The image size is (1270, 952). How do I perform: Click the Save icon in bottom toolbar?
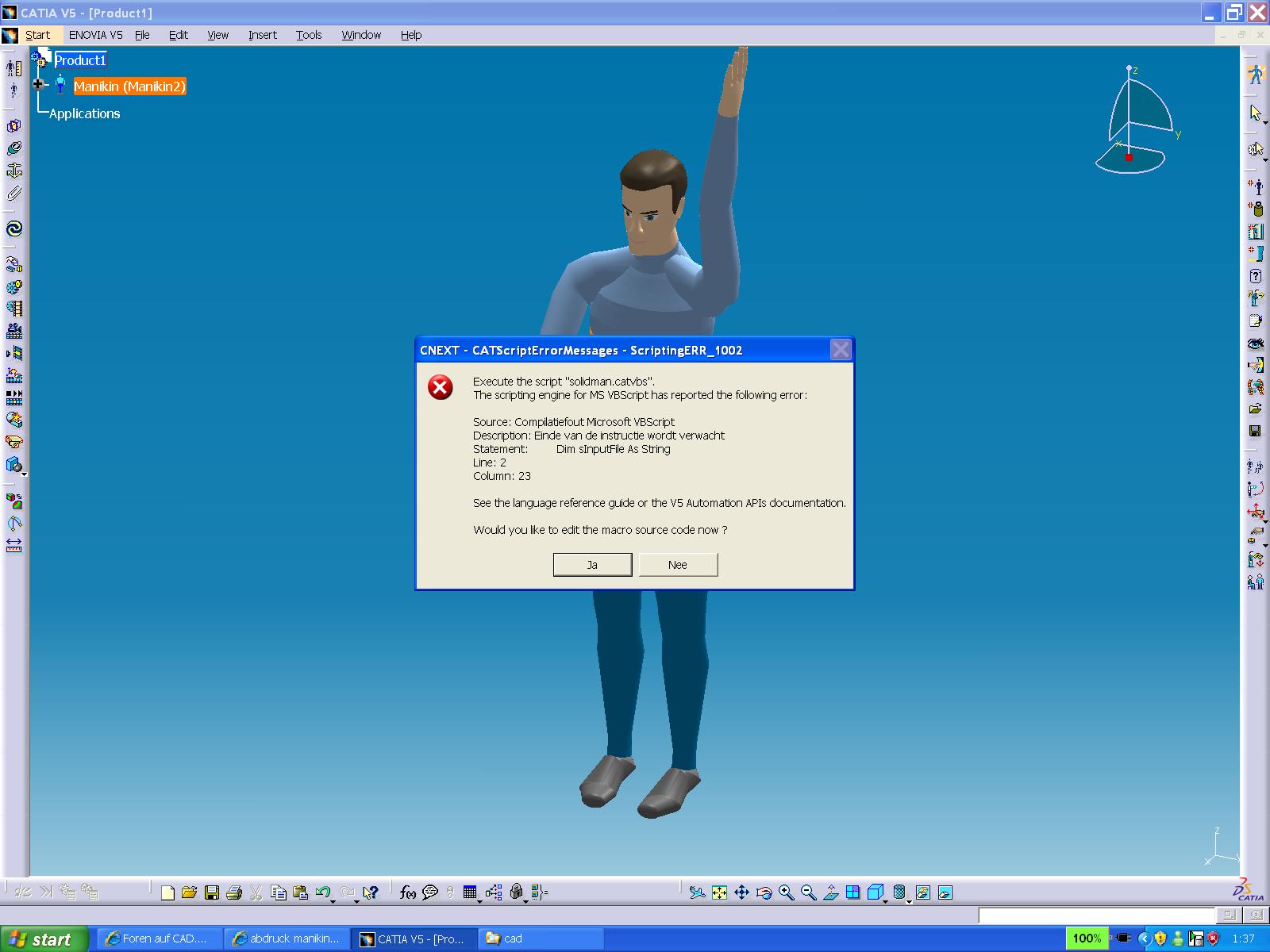click(211, 892)
